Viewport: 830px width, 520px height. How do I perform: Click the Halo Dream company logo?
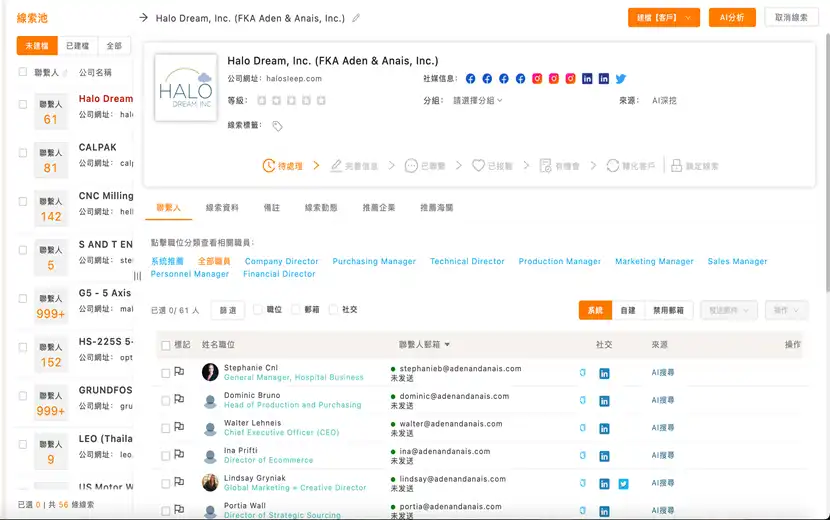pos(186,88)
